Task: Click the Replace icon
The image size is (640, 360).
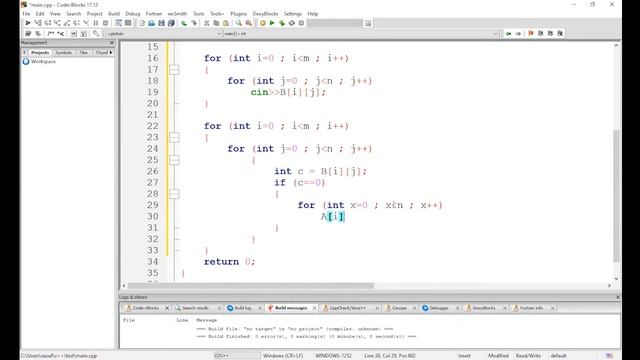Action: click(248, 23)
